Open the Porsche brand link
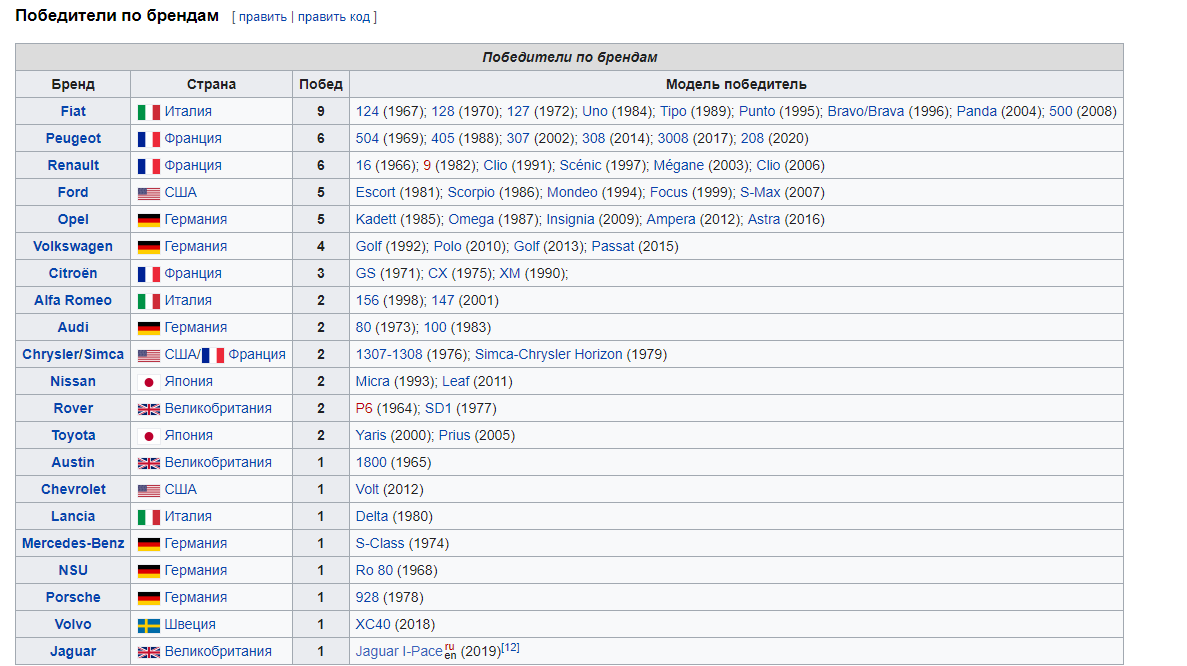1187x666 pixels. coord(73,597)
